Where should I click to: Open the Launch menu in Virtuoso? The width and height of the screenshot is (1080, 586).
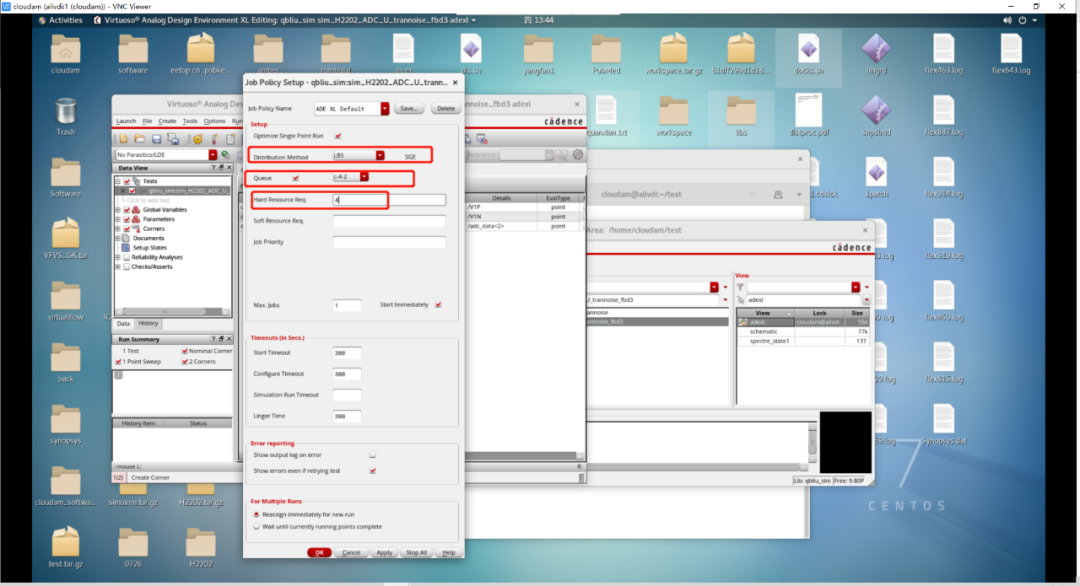coord(126,121)
